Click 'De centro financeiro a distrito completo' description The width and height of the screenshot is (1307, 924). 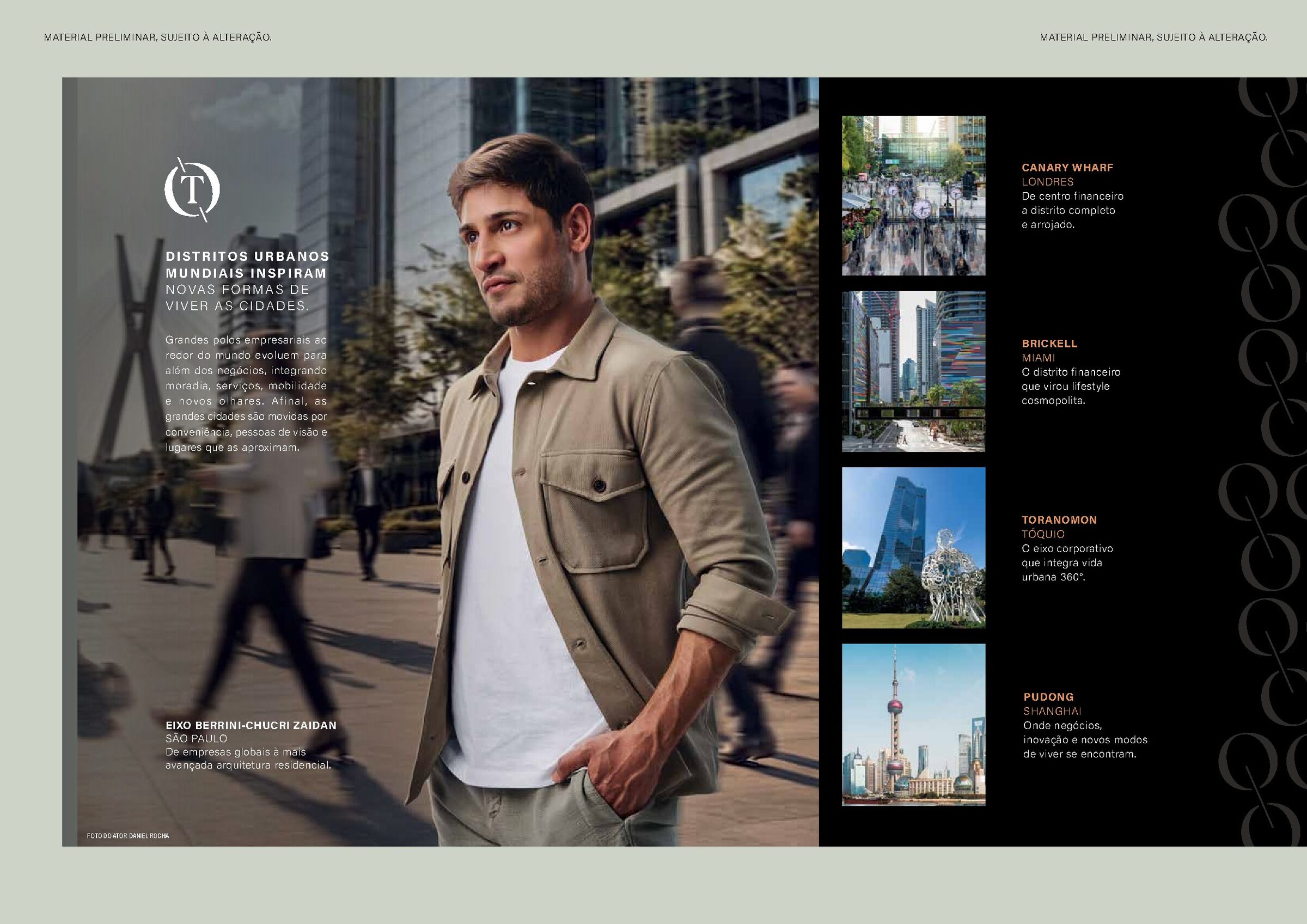(1072, 210)
